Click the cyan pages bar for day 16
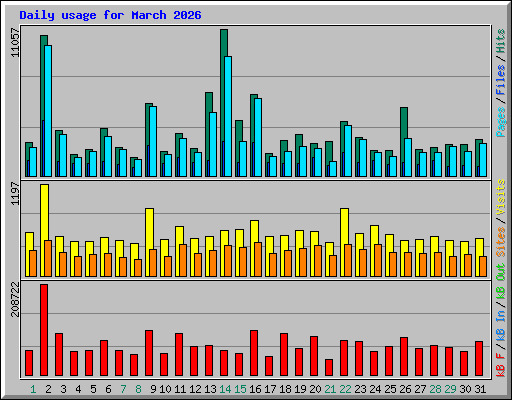 pos(258,137)
